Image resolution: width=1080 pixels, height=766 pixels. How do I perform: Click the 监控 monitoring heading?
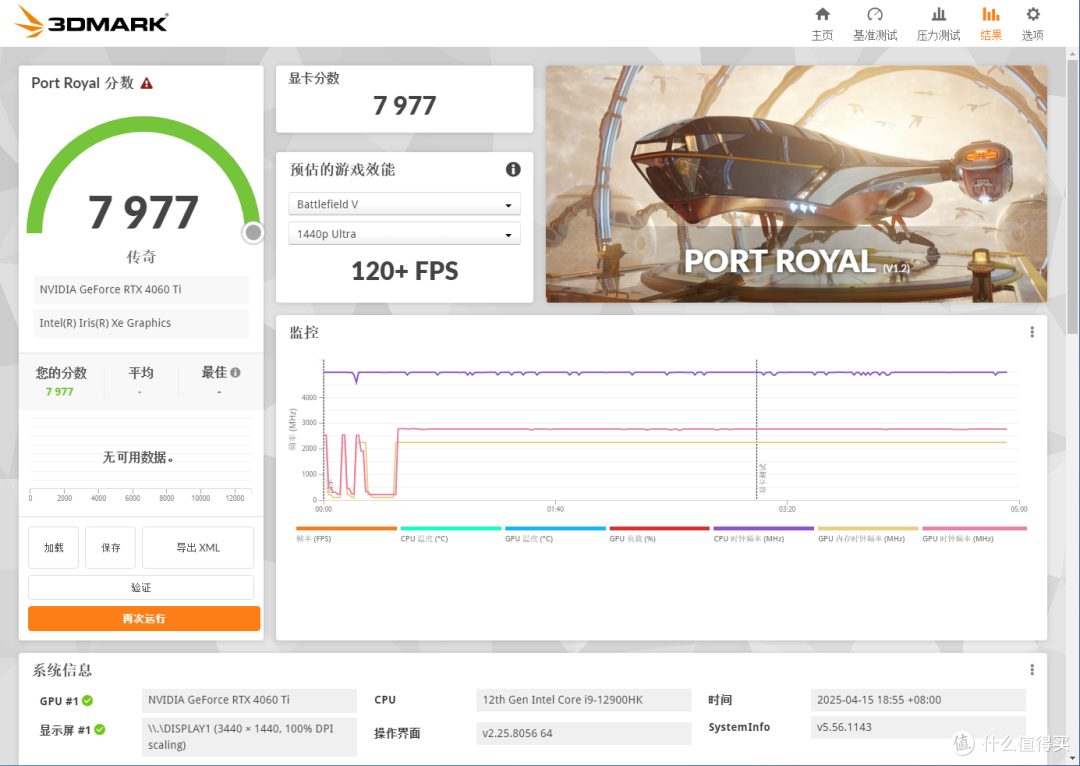(304, 333)
